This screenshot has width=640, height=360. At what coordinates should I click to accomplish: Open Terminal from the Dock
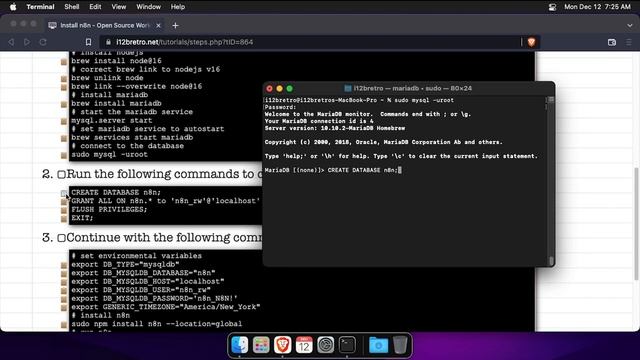(347, 345)
